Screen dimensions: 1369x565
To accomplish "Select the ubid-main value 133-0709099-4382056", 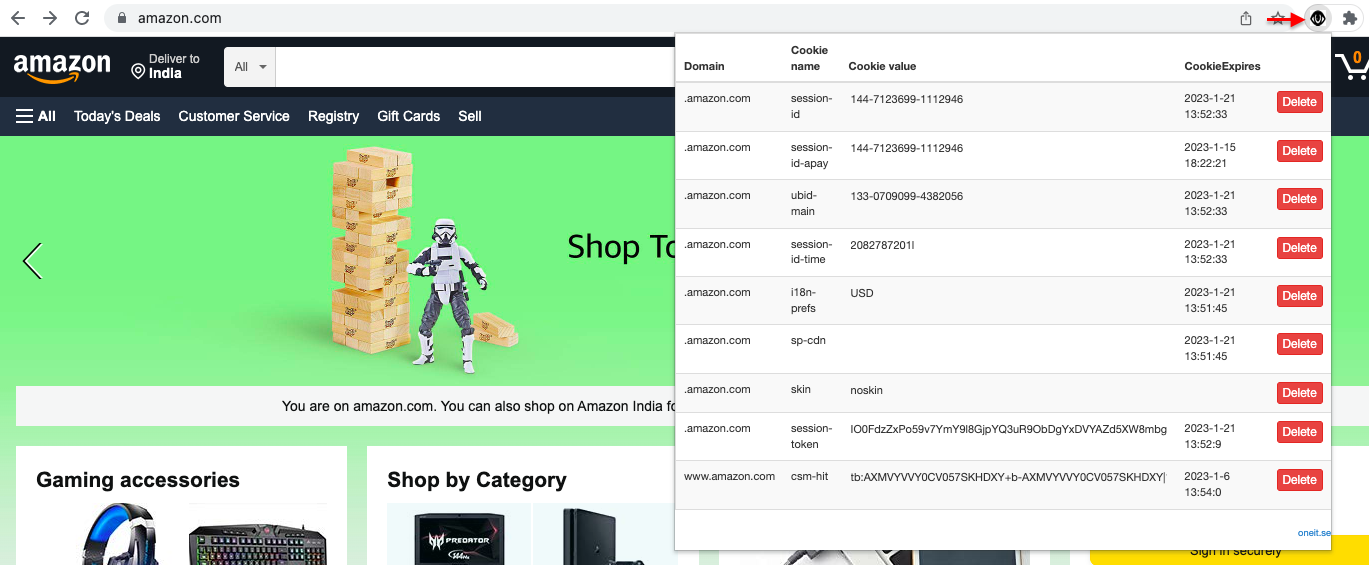I will click(x=907, y=196).
